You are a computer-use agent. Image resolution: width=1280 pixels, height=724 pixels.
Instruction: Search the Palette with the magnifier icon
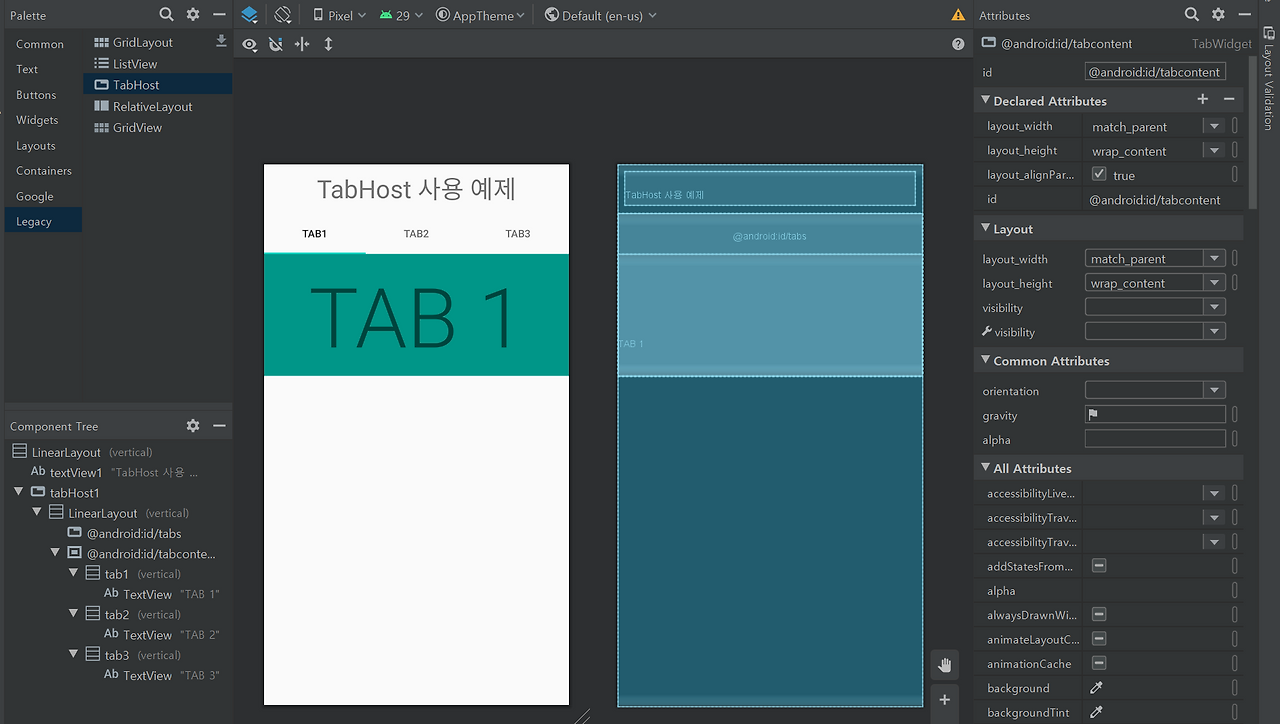point(166,15)
